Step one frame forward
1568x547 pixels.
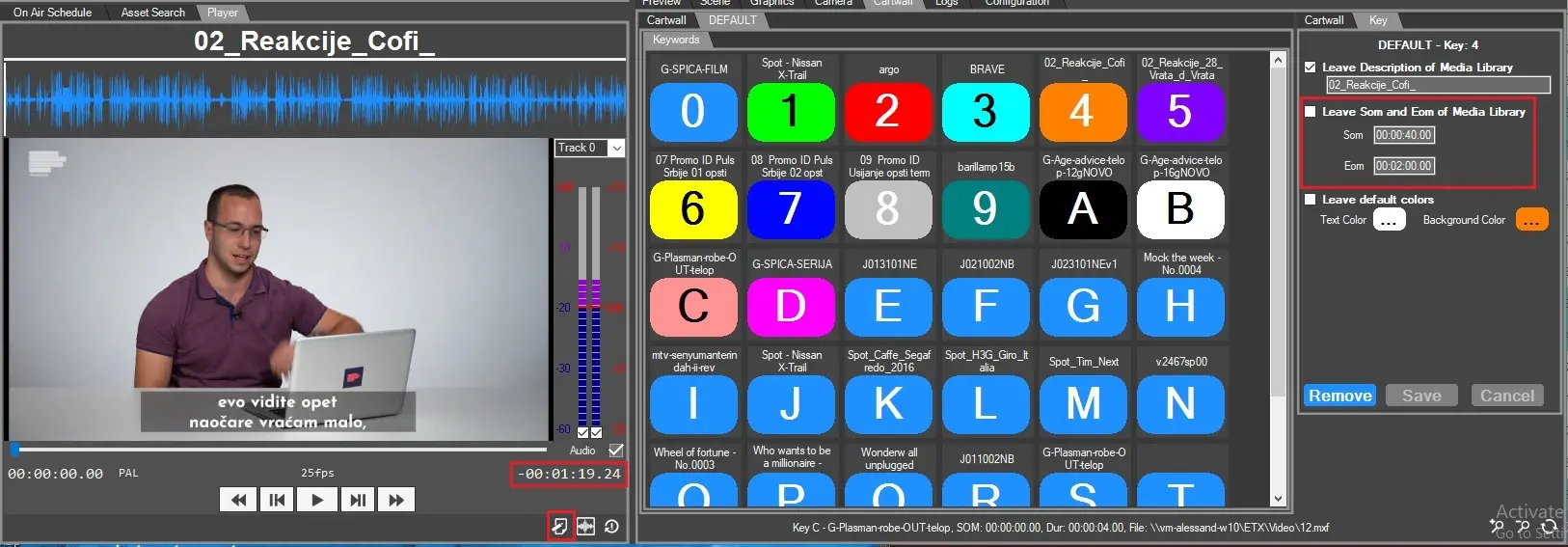357,500
